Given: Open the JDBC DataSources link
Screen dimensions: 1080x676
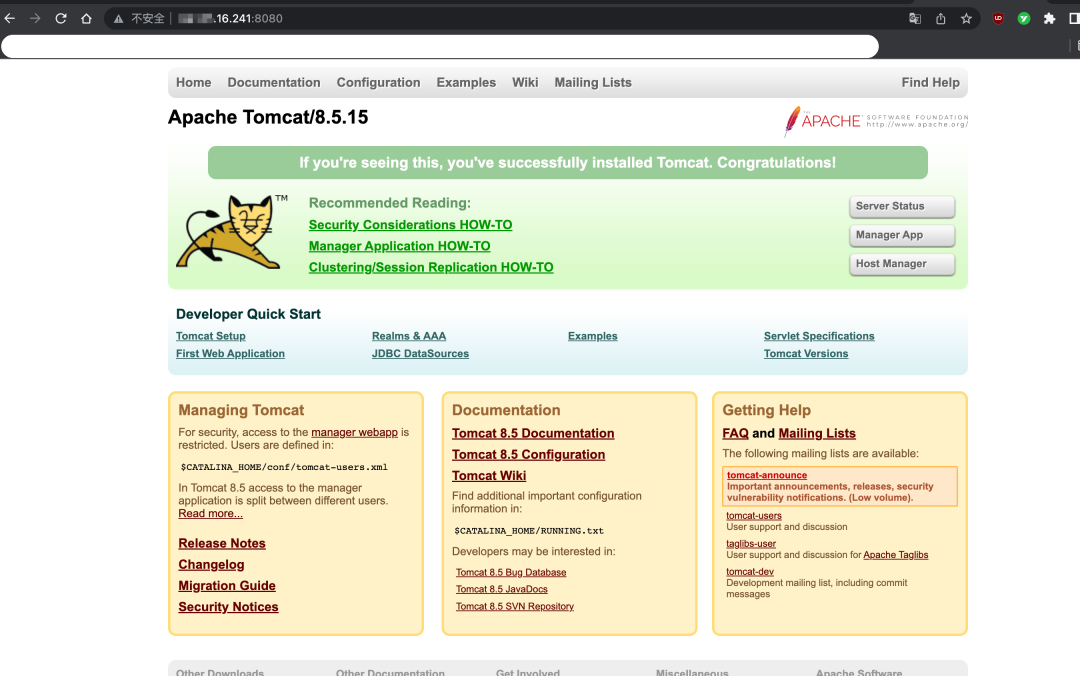Looking at the screenshot, I should (x=420, y=354).
